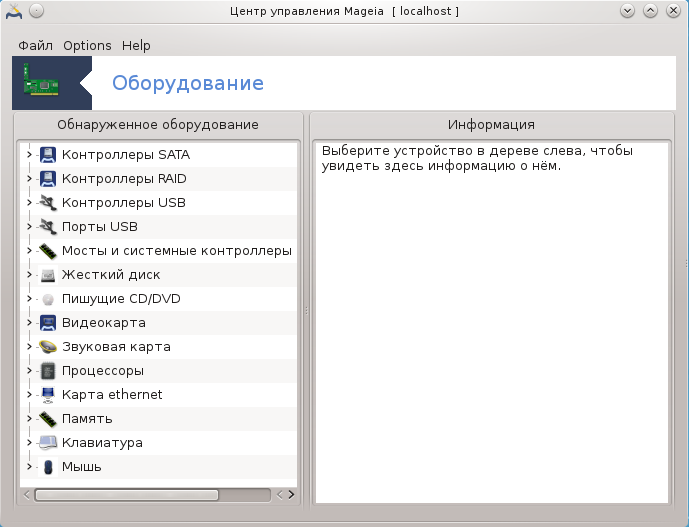Click the memory RAM stick icon
This screenshot has height=527, width=689.
click(48, 419)
